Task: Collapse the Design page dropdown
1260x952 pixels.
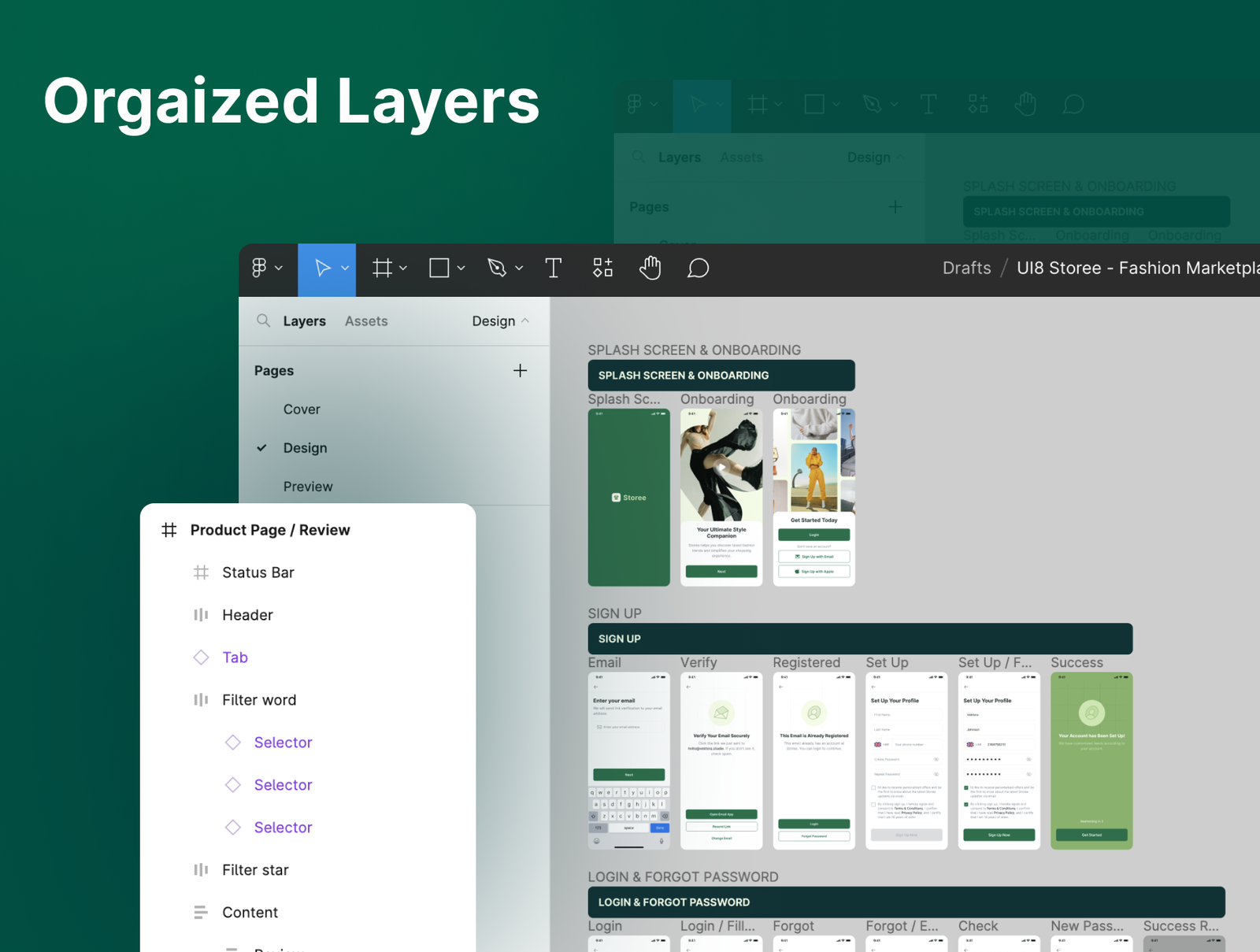Action: [525, 320]
